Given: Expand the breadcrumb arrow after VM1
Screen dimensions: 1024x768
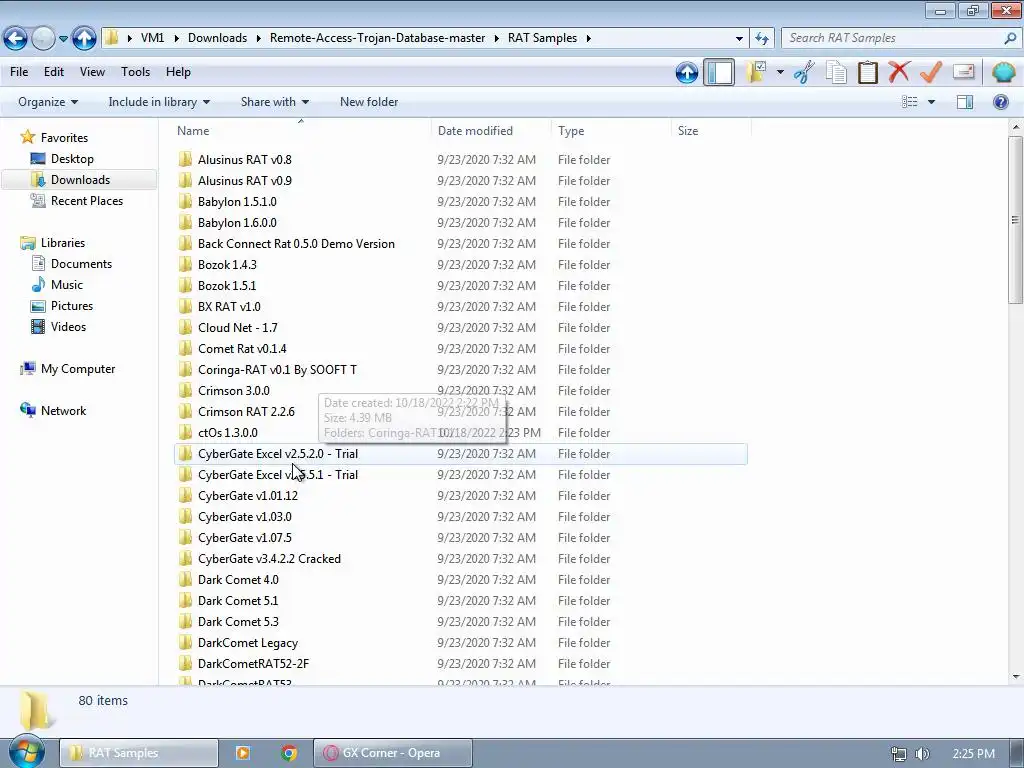Looking at the screenshot, I should pyautogui.click(x=176, y=39).
